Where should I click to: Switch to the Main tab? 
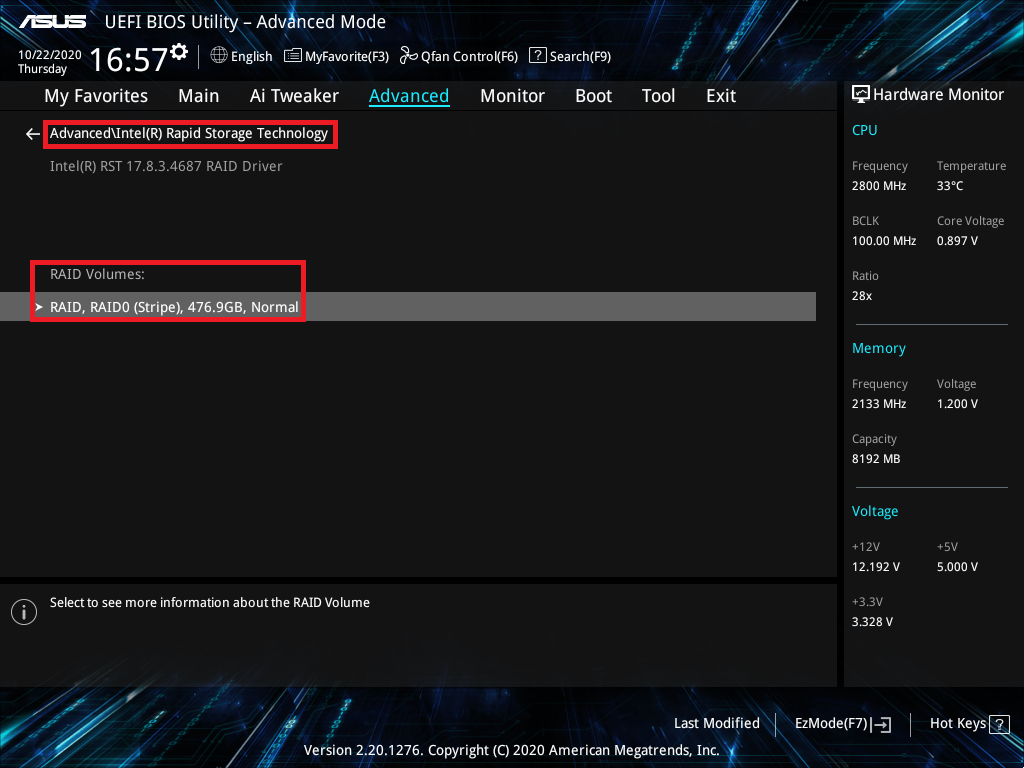coord(198,96)
